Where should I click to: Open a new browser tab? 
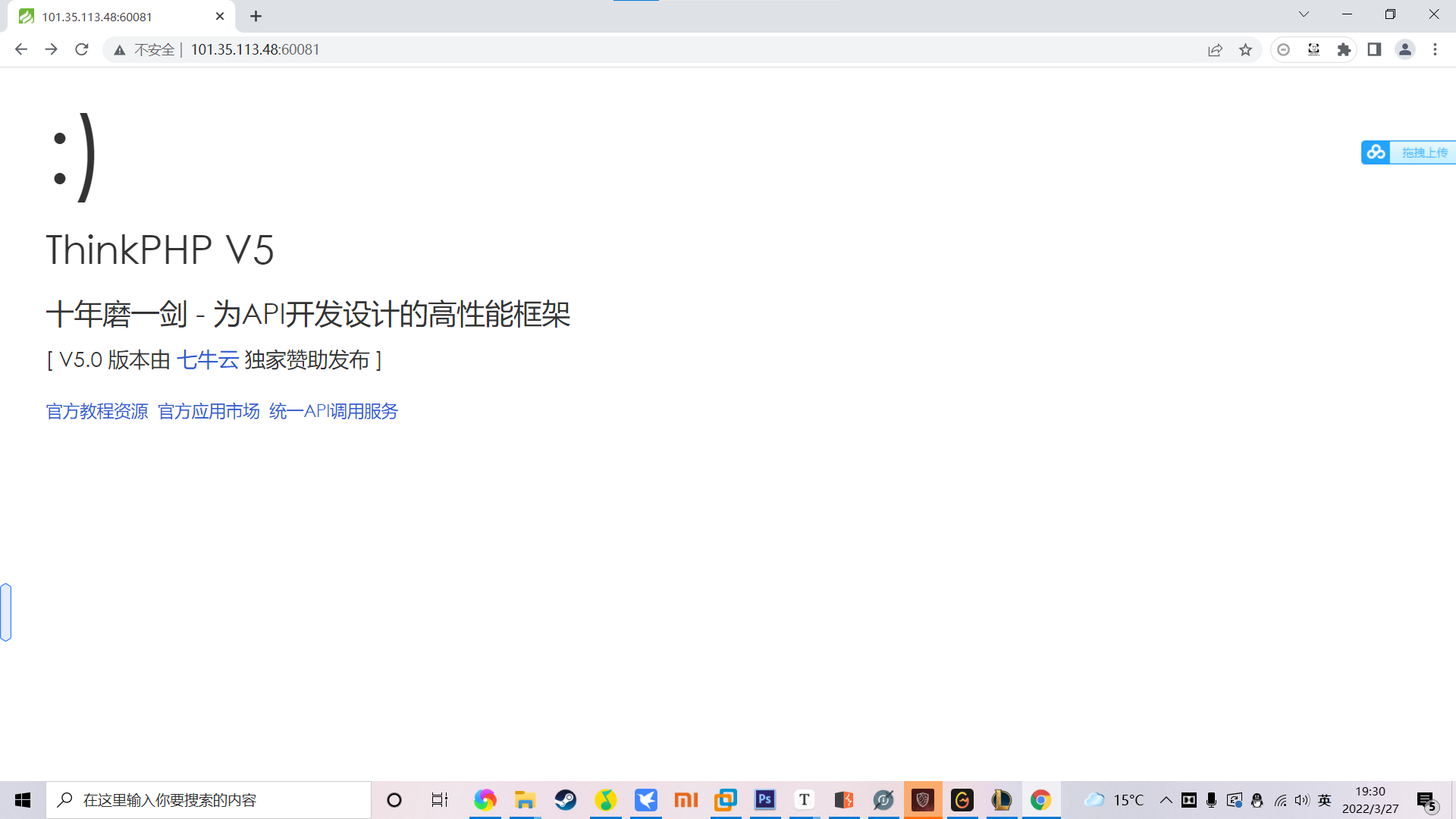click(x=256, y=16)
